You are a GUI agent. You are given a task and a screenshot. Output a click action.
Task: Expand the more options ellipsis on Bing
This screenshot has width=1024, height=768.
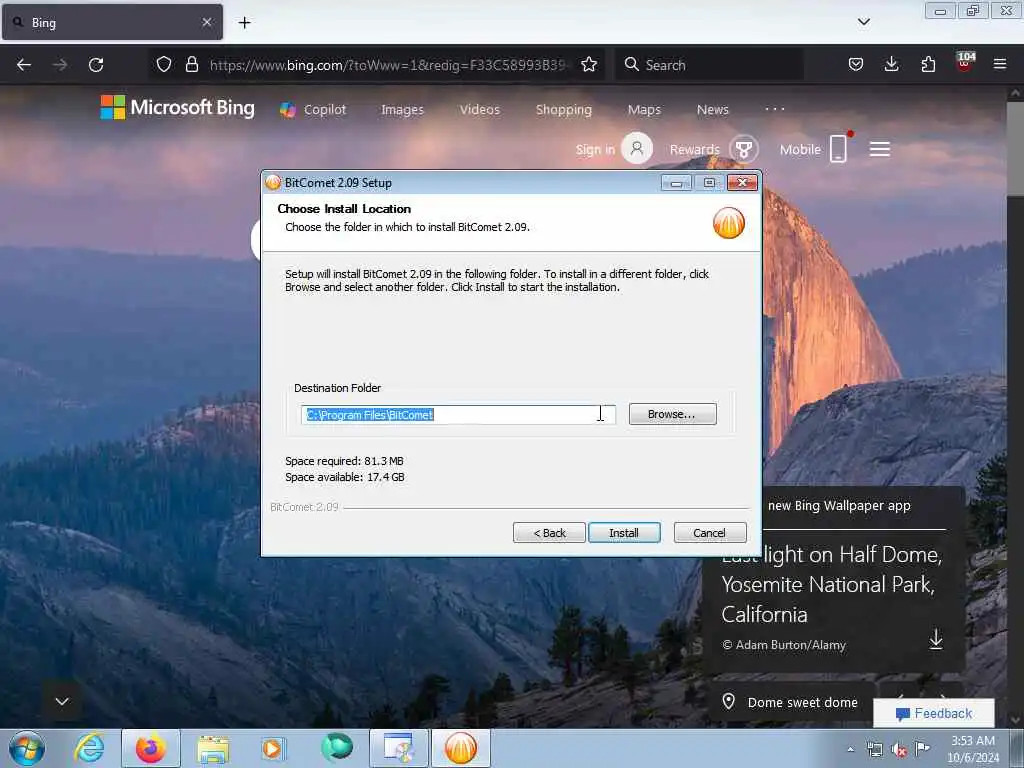[x=775, y=109]
